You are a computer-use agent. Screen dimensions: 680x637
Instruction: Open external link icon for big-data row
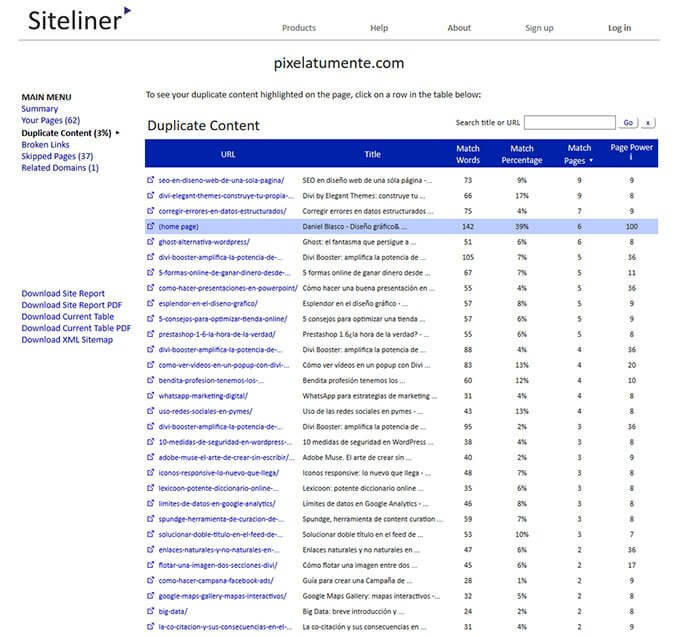pos(150,611)
